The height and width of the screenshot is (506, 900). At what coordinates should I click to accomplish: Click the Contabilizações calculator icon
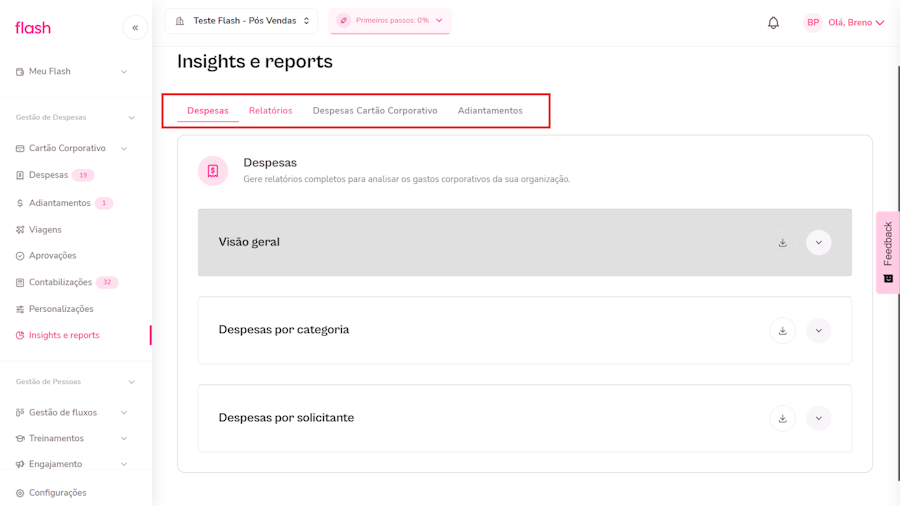[x=20, y=282]
